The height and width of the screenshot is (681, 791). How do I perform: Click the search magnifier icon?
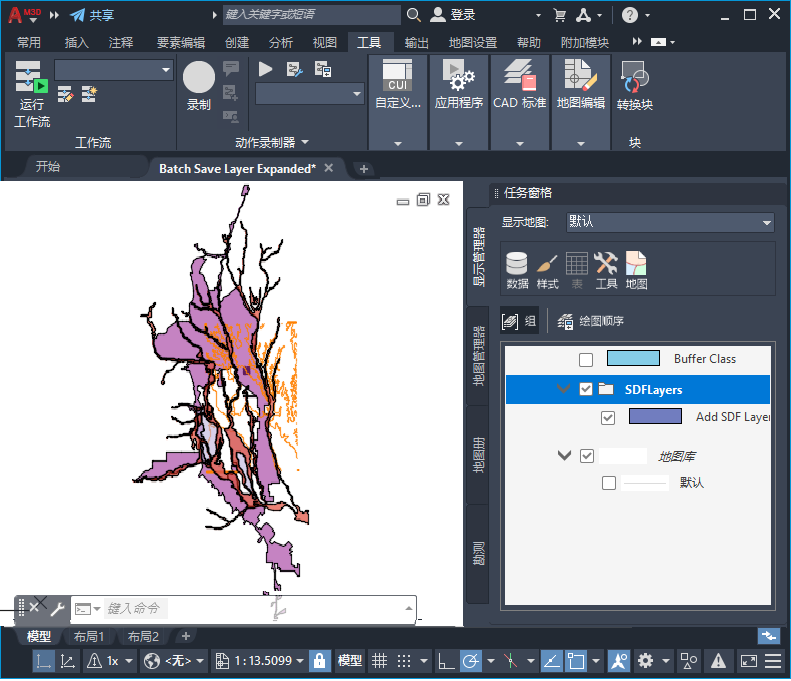(413, 15)
